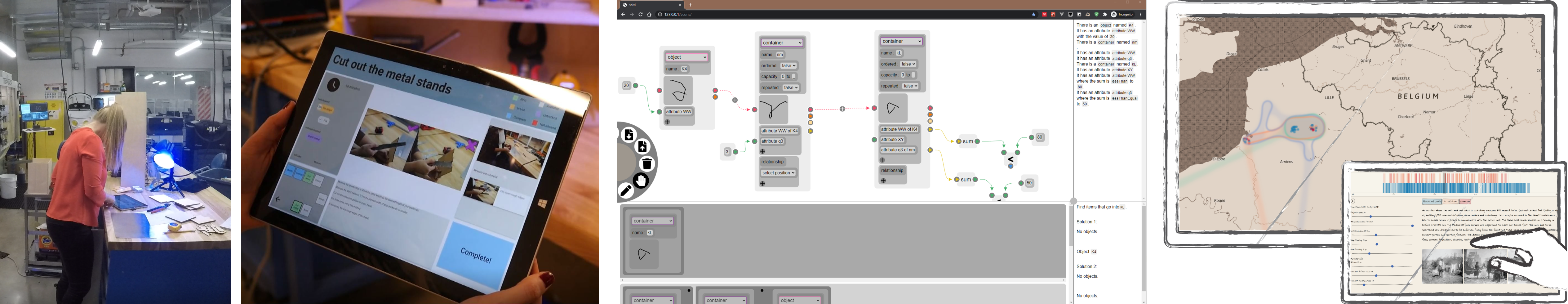Open a new browser tab with plus
Image resolution: width=1568 pixels, height=304 pixels.
click(x=690, y=5)
